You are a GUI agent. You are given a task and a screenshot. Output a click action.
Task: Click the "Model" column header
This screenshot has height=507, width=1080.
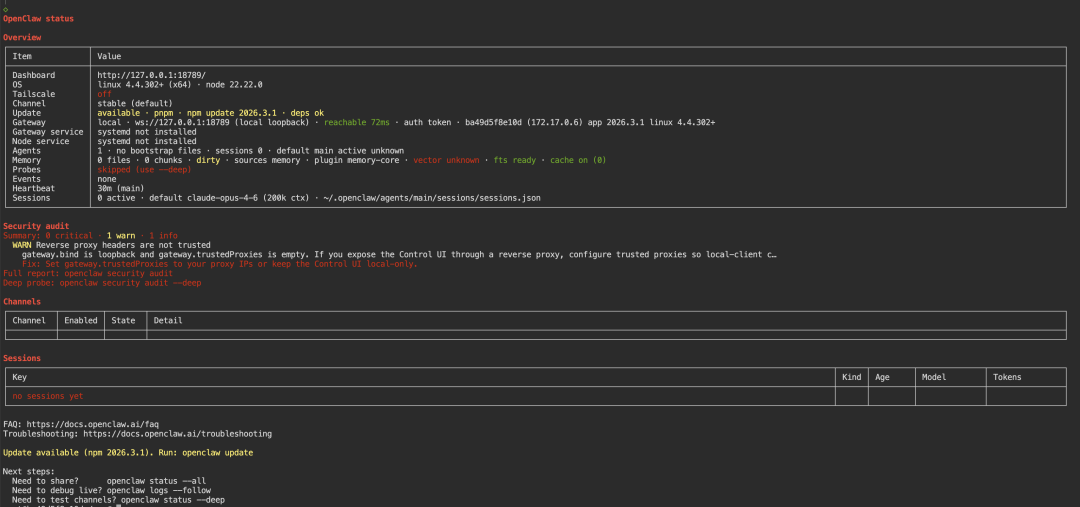click(934, 377)
